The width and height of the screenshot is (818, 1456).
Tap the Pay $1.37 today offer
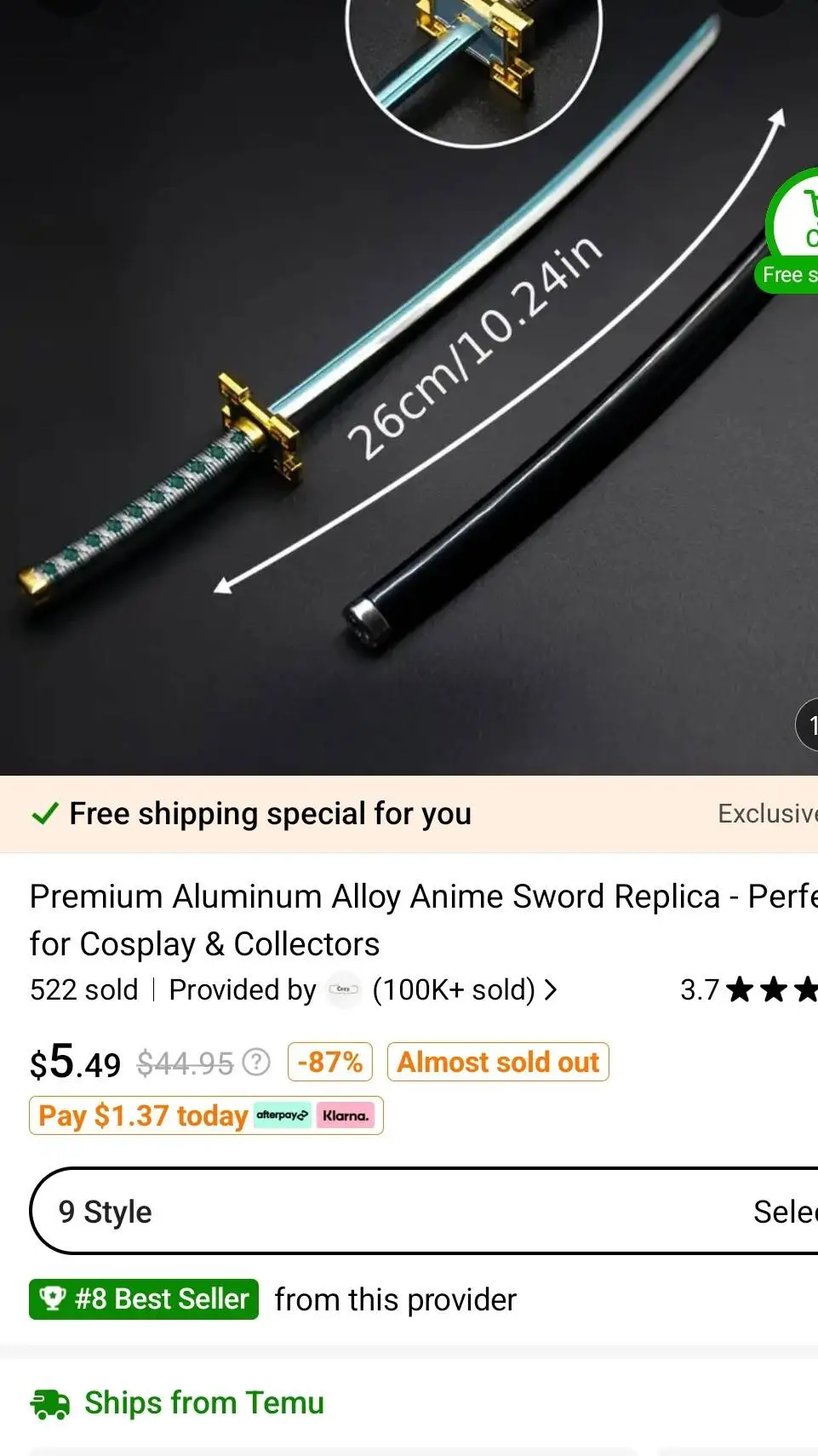click(x=143, y=1115)
